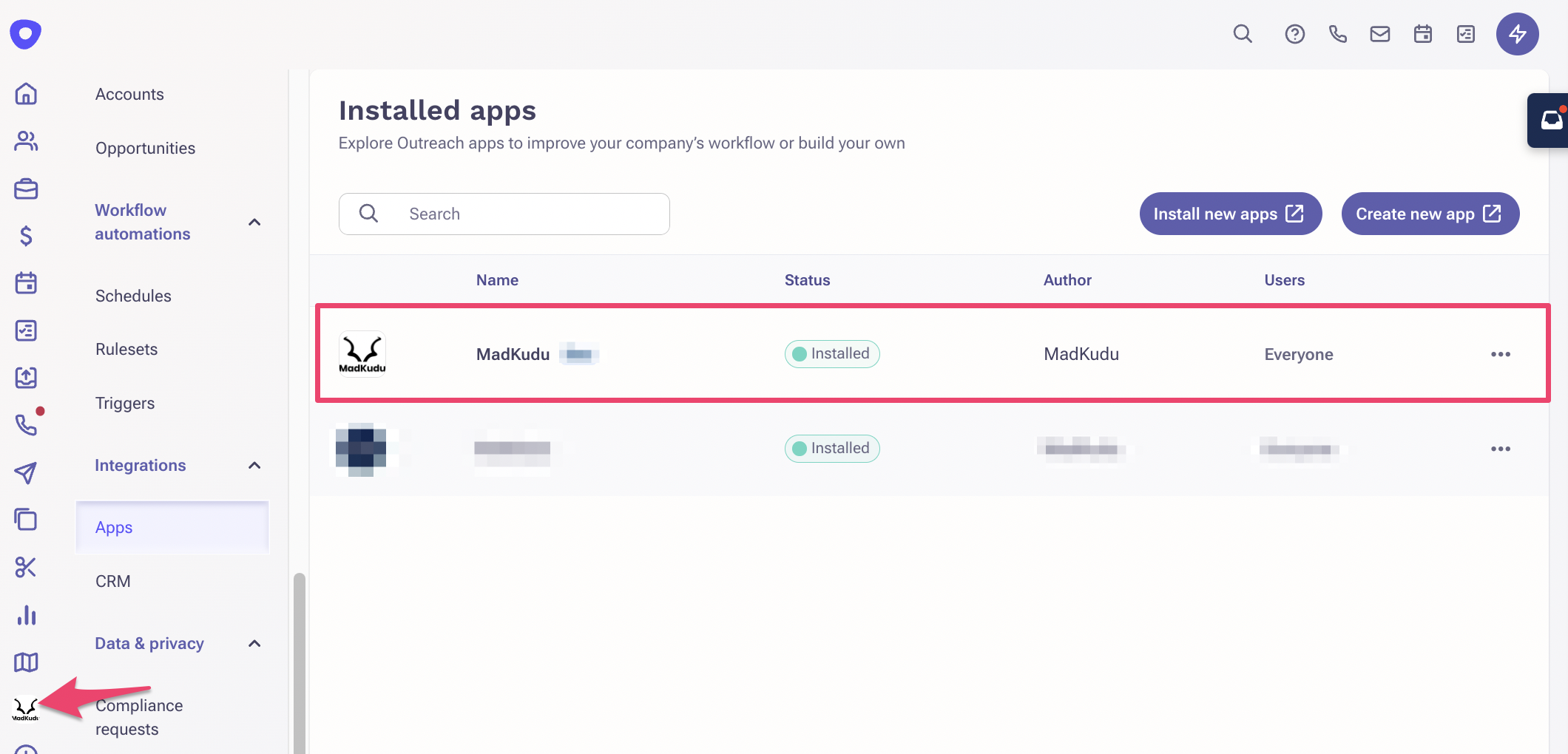Viewport: 1568px width, 754px height.
Task: Collapse the Workflow automations section
Action: [x=254, y=222]
